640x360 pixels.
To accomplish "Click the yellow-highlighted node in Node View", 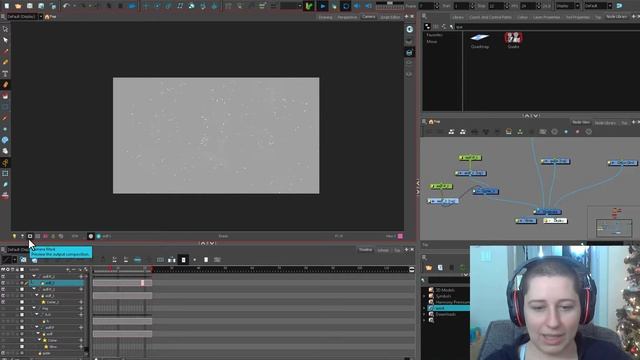I will (556, 221).
